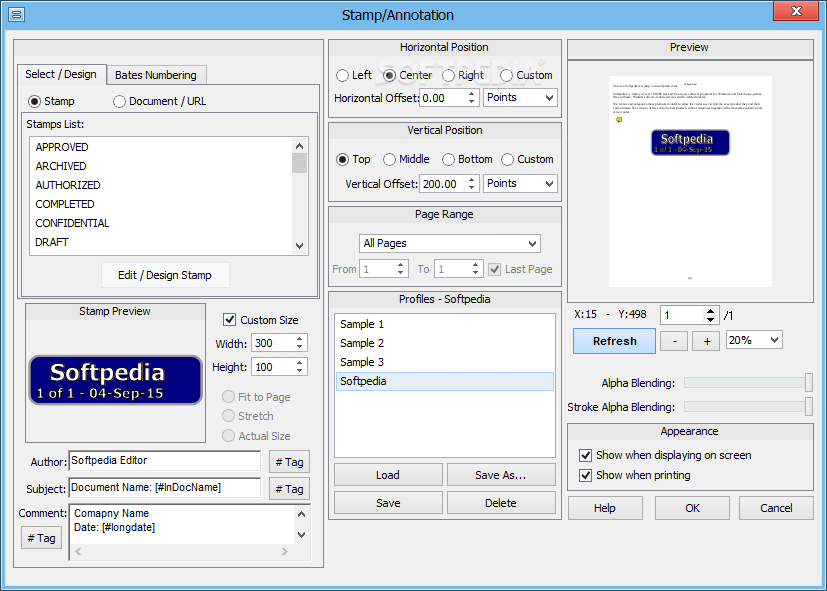Select DRAFT stamp in the list
Screen dimensions: 827x591
161,242
